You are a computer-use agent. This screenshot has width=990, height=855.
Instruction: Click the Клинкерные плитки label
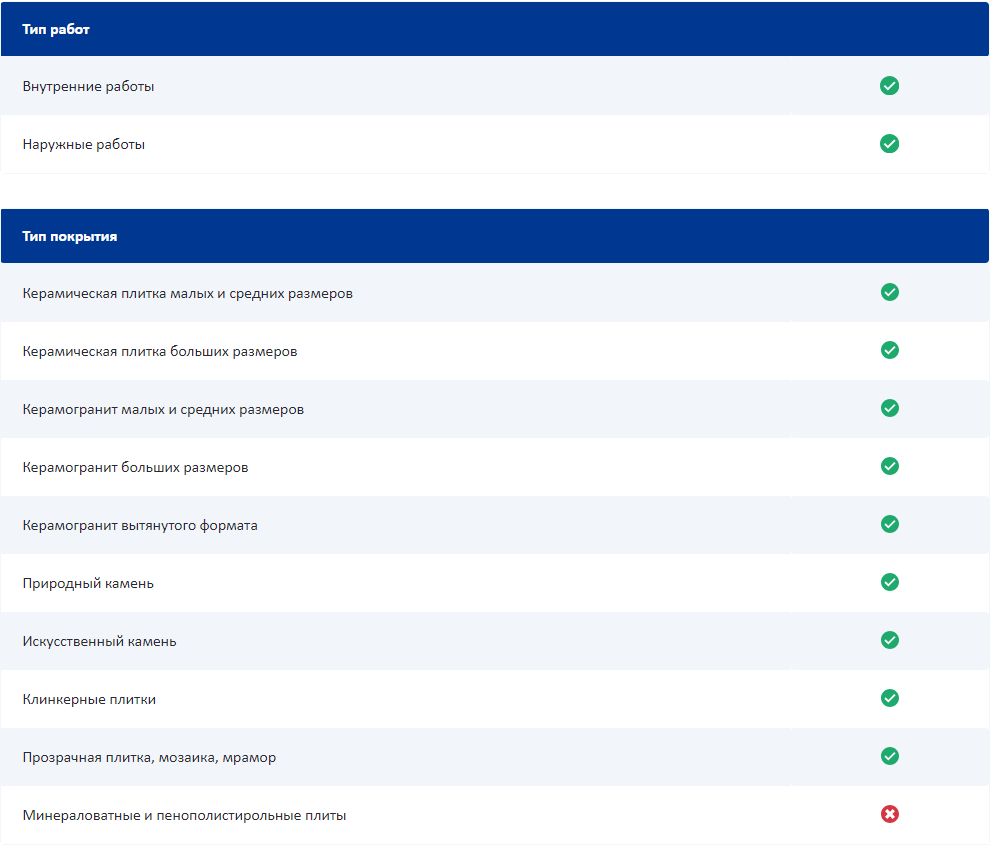[89, 699]
